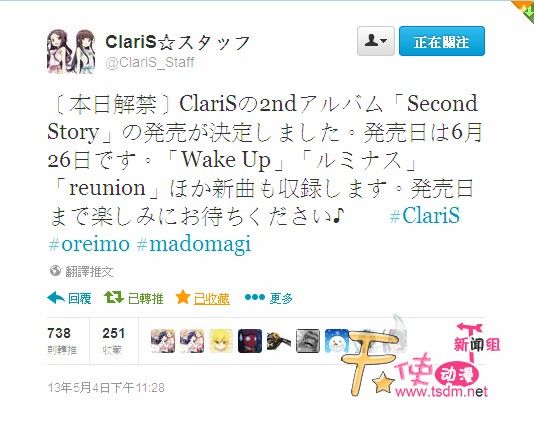Click the 翻譯推文 translate link
The width and height of the screenshot is (534, 424).
[89, 271]
